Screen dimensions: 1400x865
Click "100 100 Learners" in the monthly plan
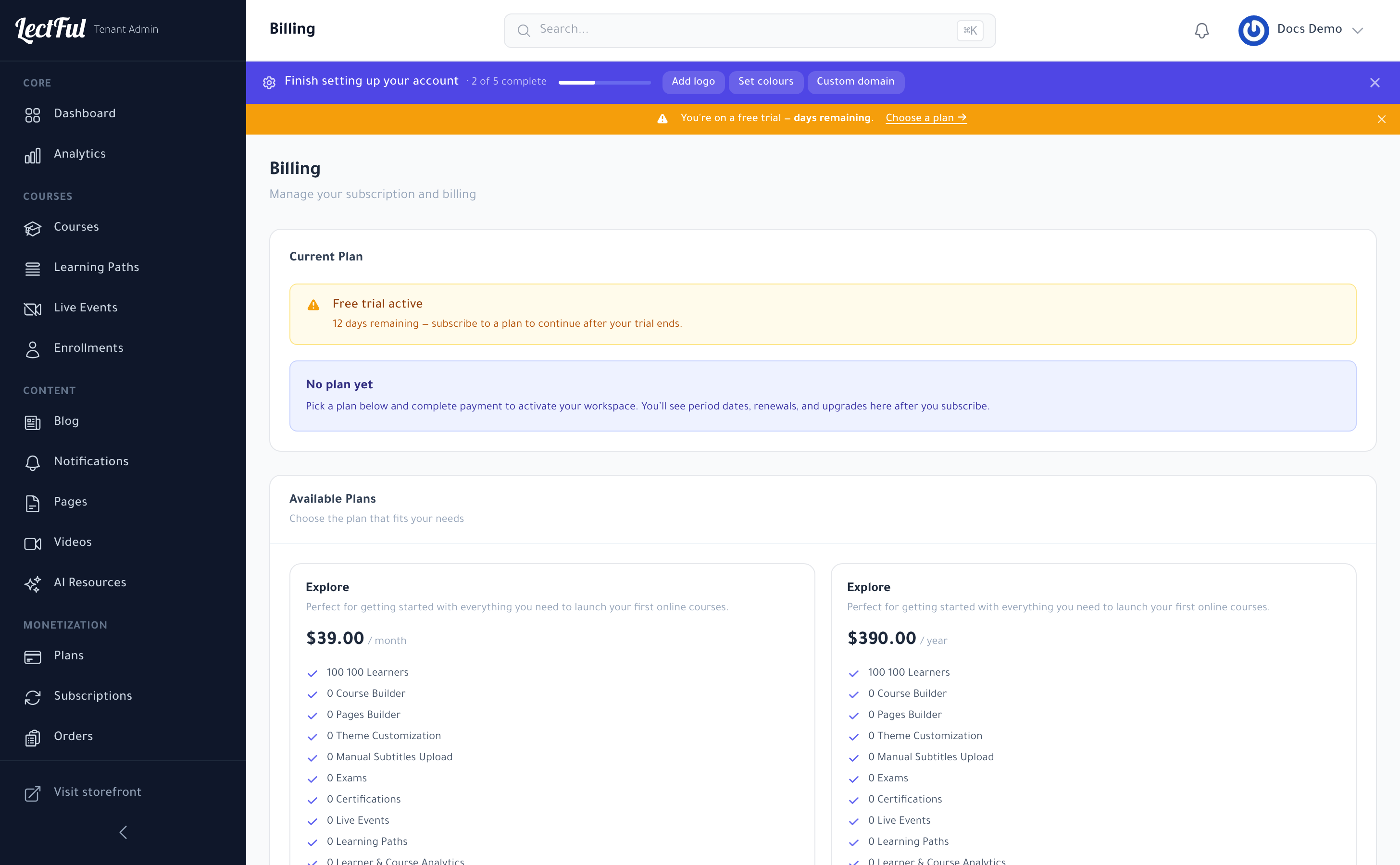pyautogui.click(x=367, y=672)
